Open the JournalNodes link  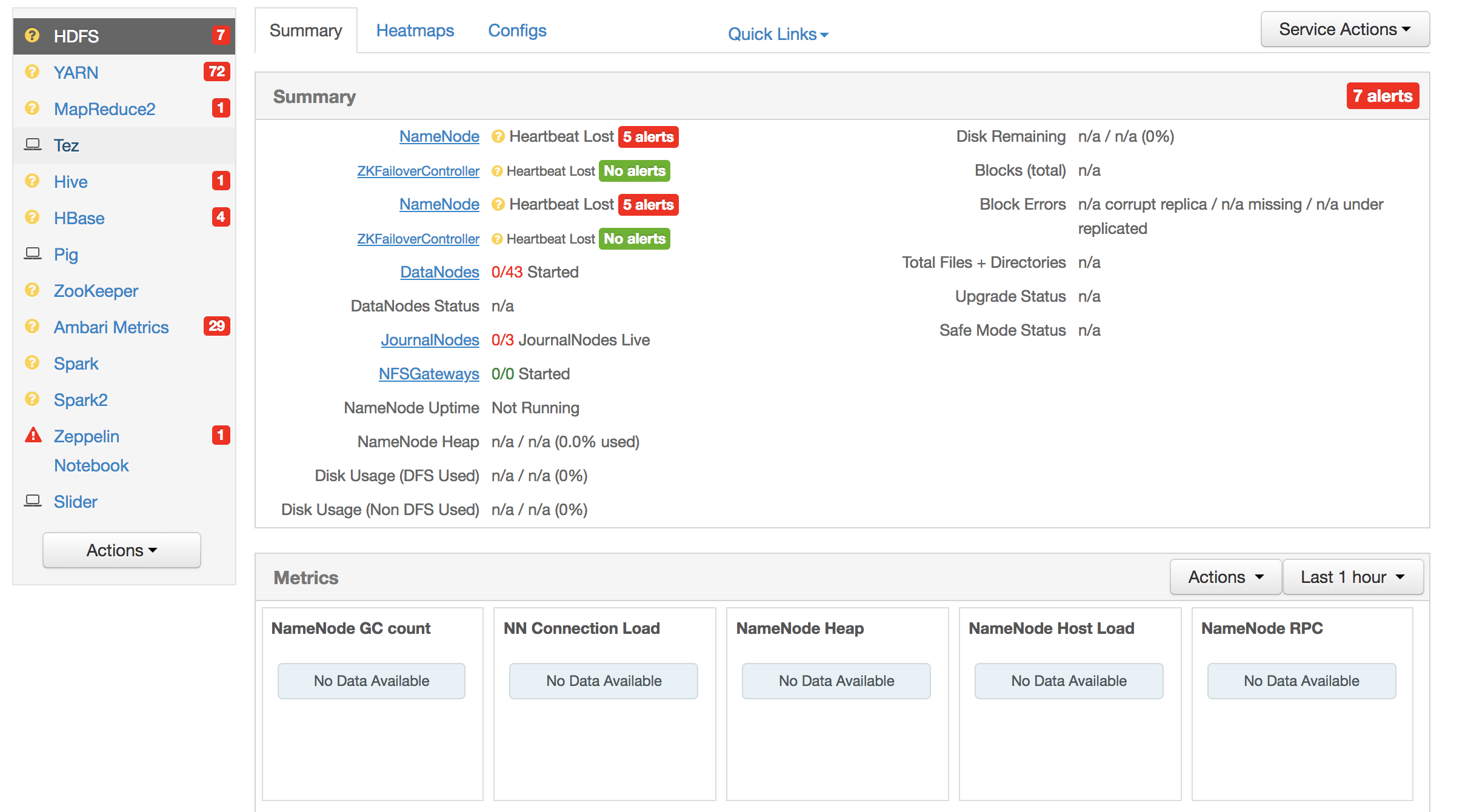[430, 340]
